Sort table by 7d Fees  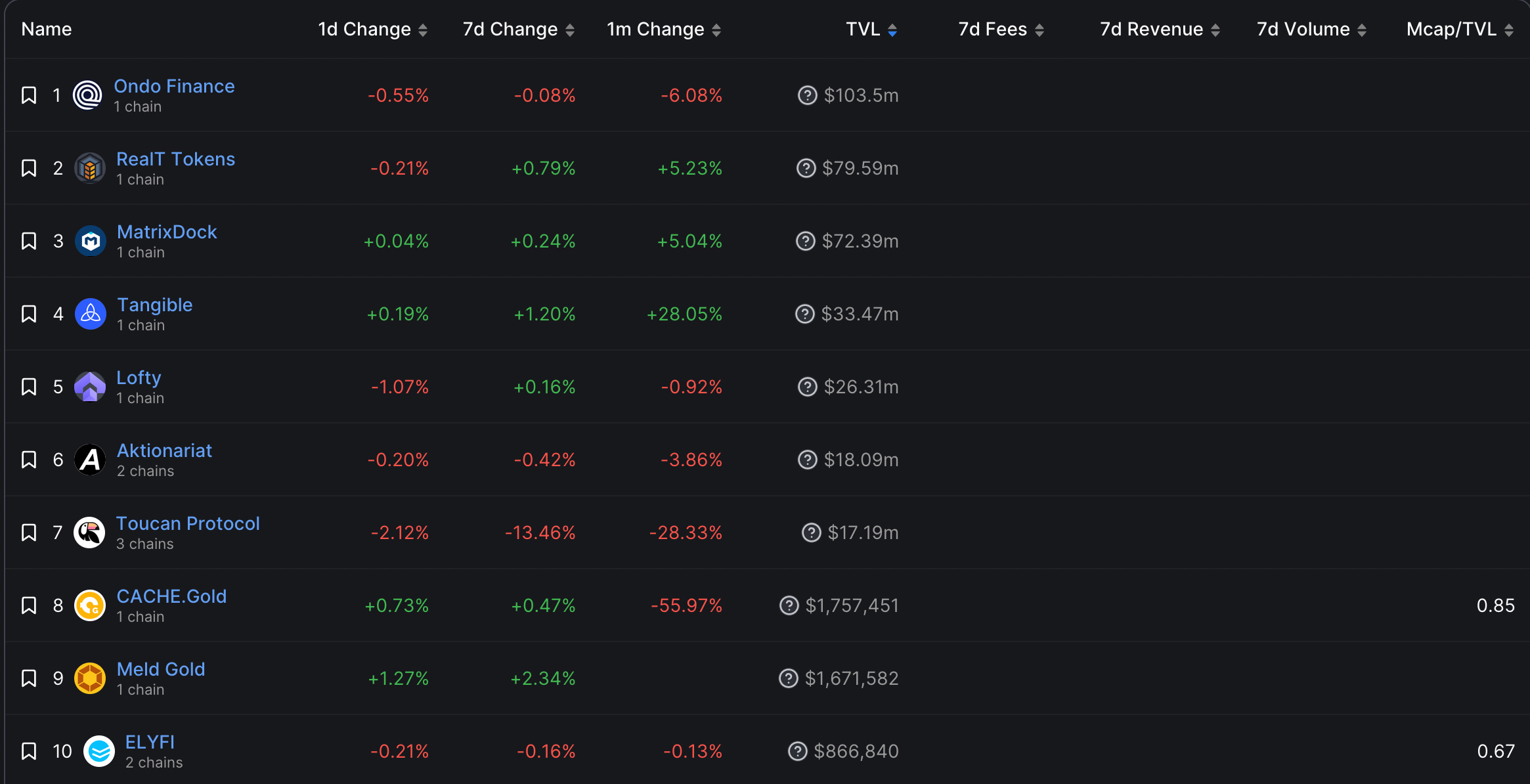pyautogui.click(x=1001, y=30)
